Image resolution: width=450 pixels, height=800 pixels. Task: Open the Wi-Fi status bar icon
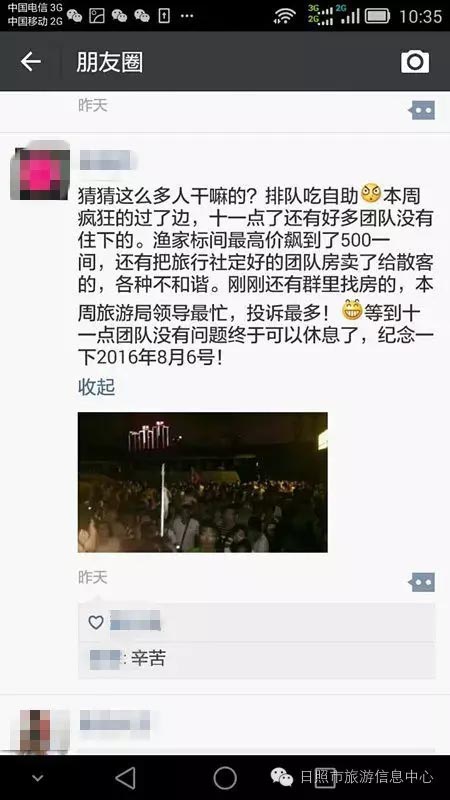click(x=284, y=16)
